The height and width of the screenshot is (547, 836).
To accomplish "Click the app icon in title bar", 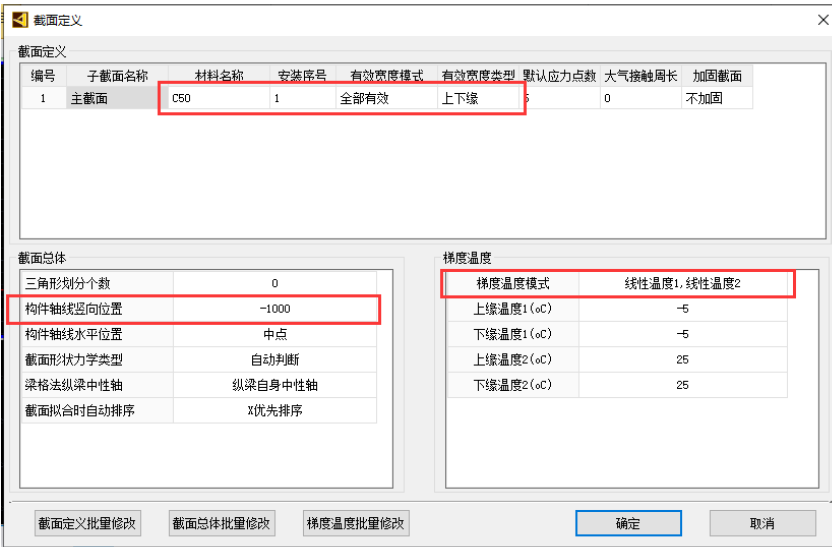I will click(x=20, y=20).
